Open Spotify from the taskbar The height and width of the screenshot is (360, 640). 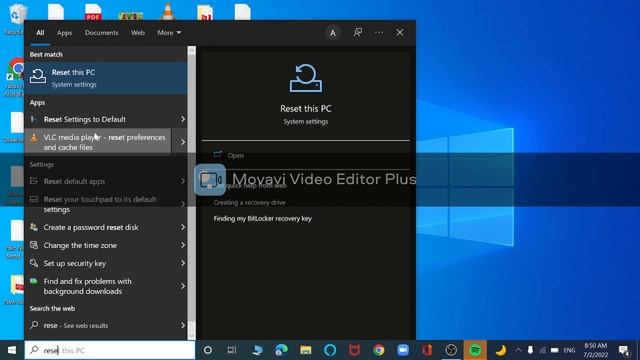coord(475,350)
